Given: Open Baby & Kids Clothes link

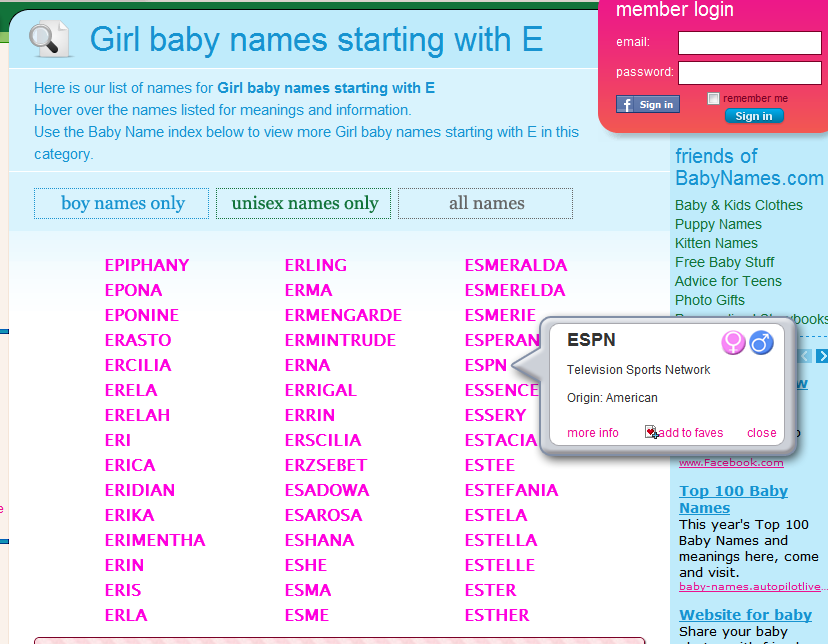Looking at the screenshot, I should point(738,205).
